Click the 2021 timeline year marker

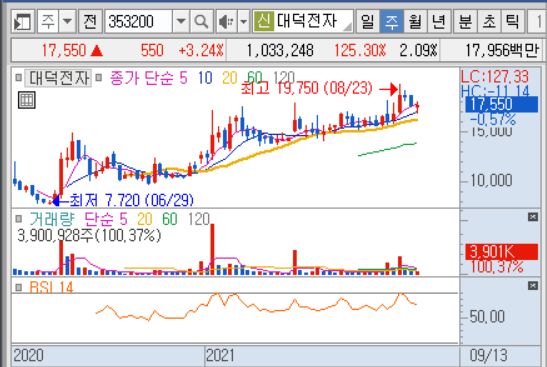click(x=220, y=355)
